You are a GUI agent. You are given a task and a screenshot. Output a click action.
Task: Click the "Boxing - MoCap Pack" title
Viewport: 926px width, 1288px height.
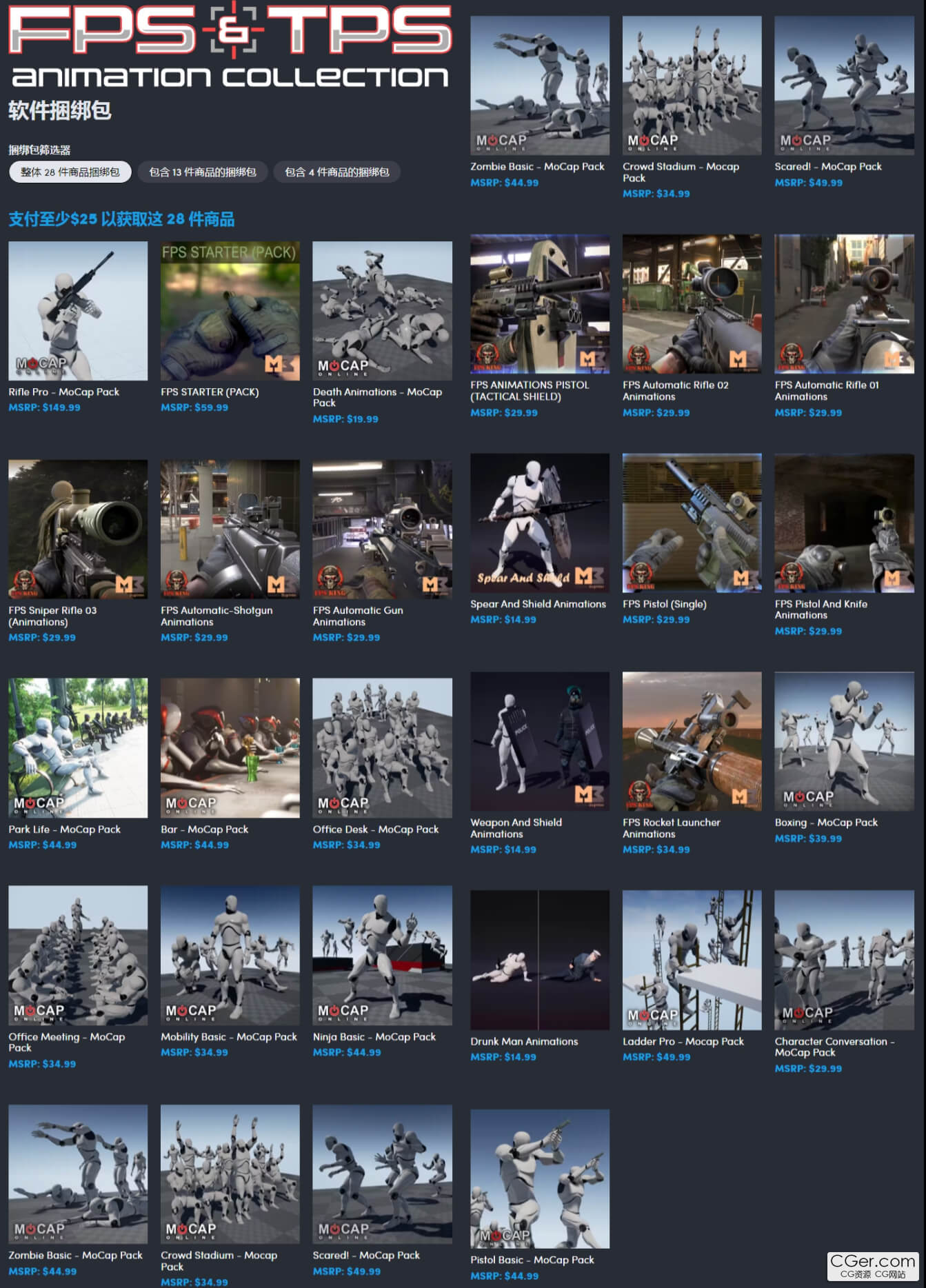[826, 823]
